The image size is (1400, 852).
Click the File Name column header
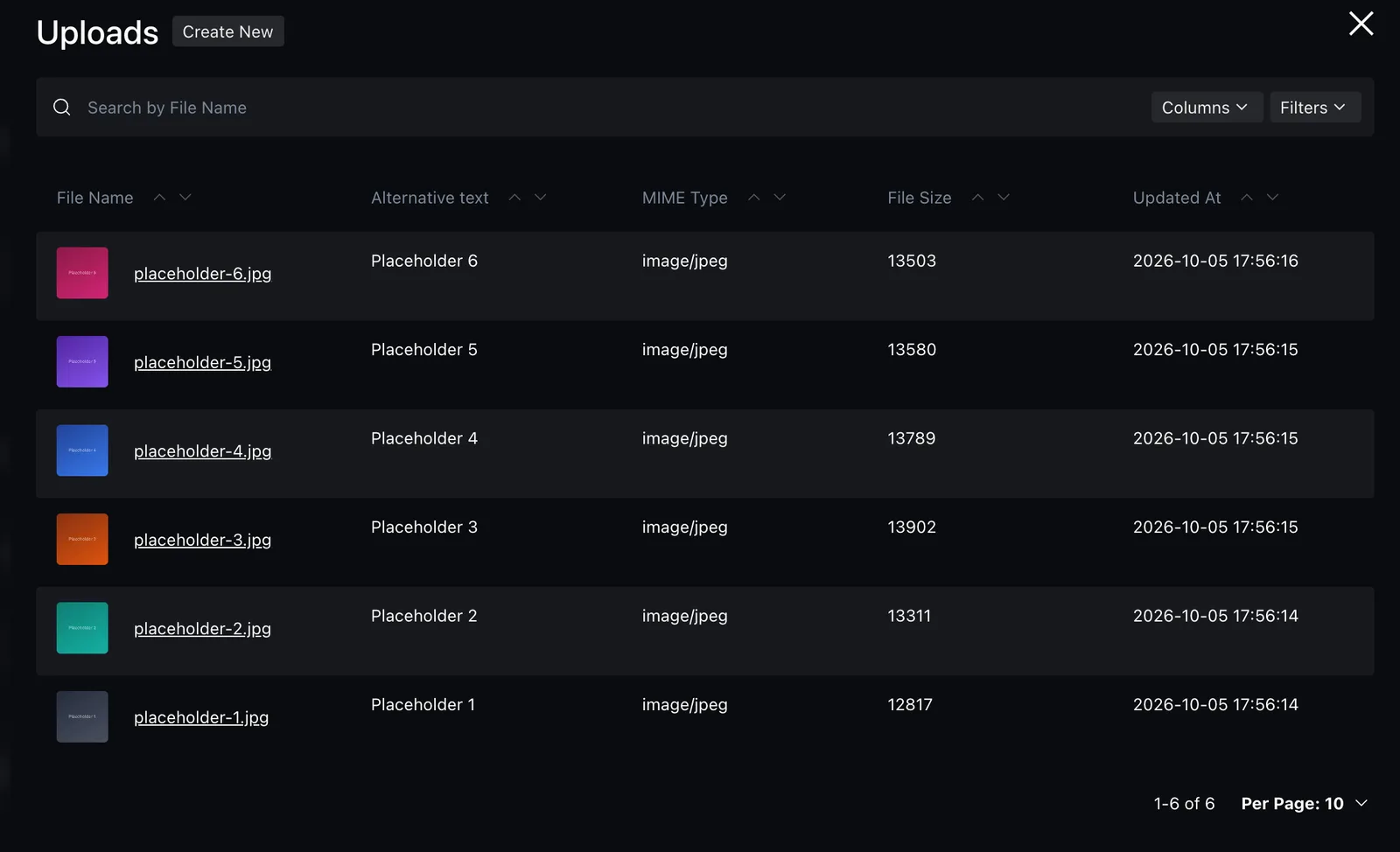coord(95,198)
